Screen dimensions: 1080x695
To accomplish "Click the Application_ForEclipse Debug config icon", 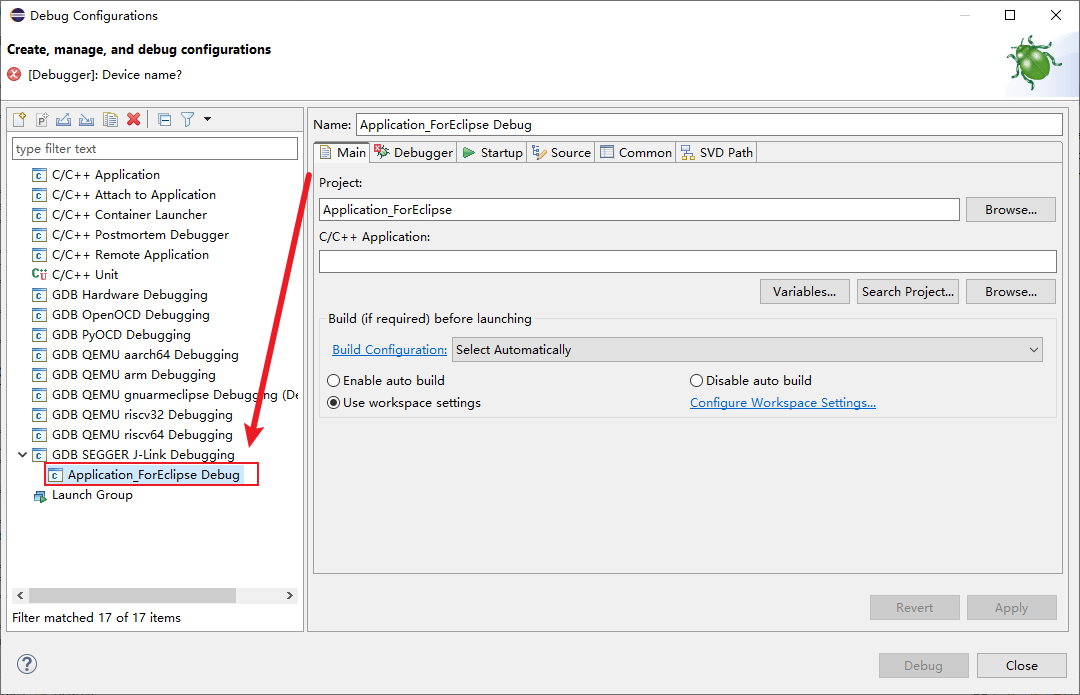I will coord(56,475).
